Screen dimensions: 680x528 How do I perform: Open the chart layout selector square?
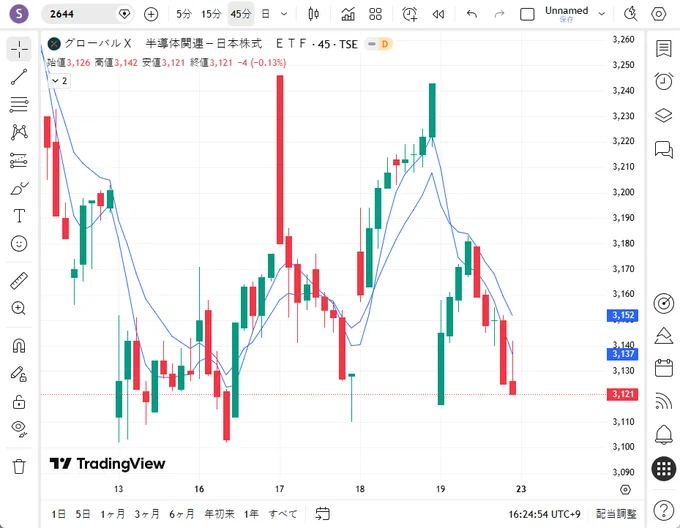[527, 14]
